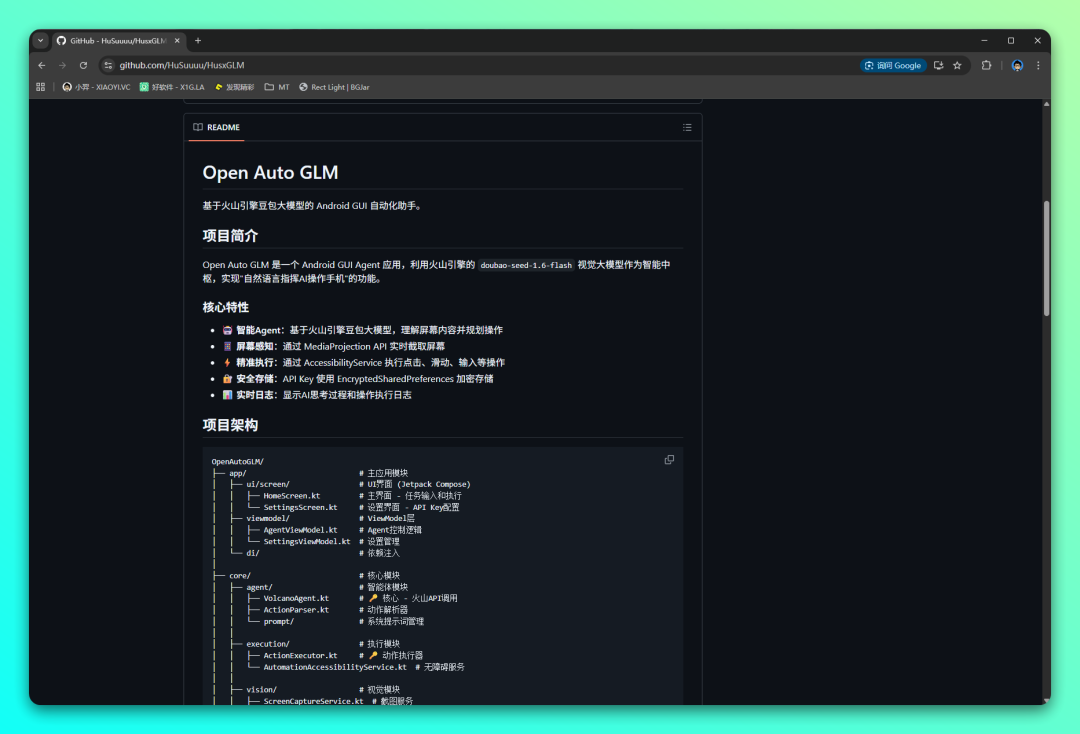Open the apps grid in bookmarks bar
1080x734 pixels.
coord(41,87)
